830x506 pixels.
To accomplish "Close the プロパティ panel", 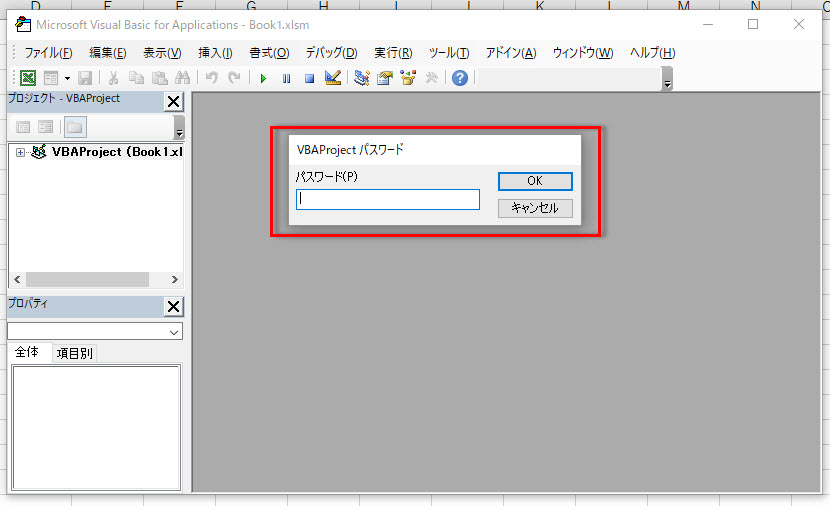I will [174, 306].
